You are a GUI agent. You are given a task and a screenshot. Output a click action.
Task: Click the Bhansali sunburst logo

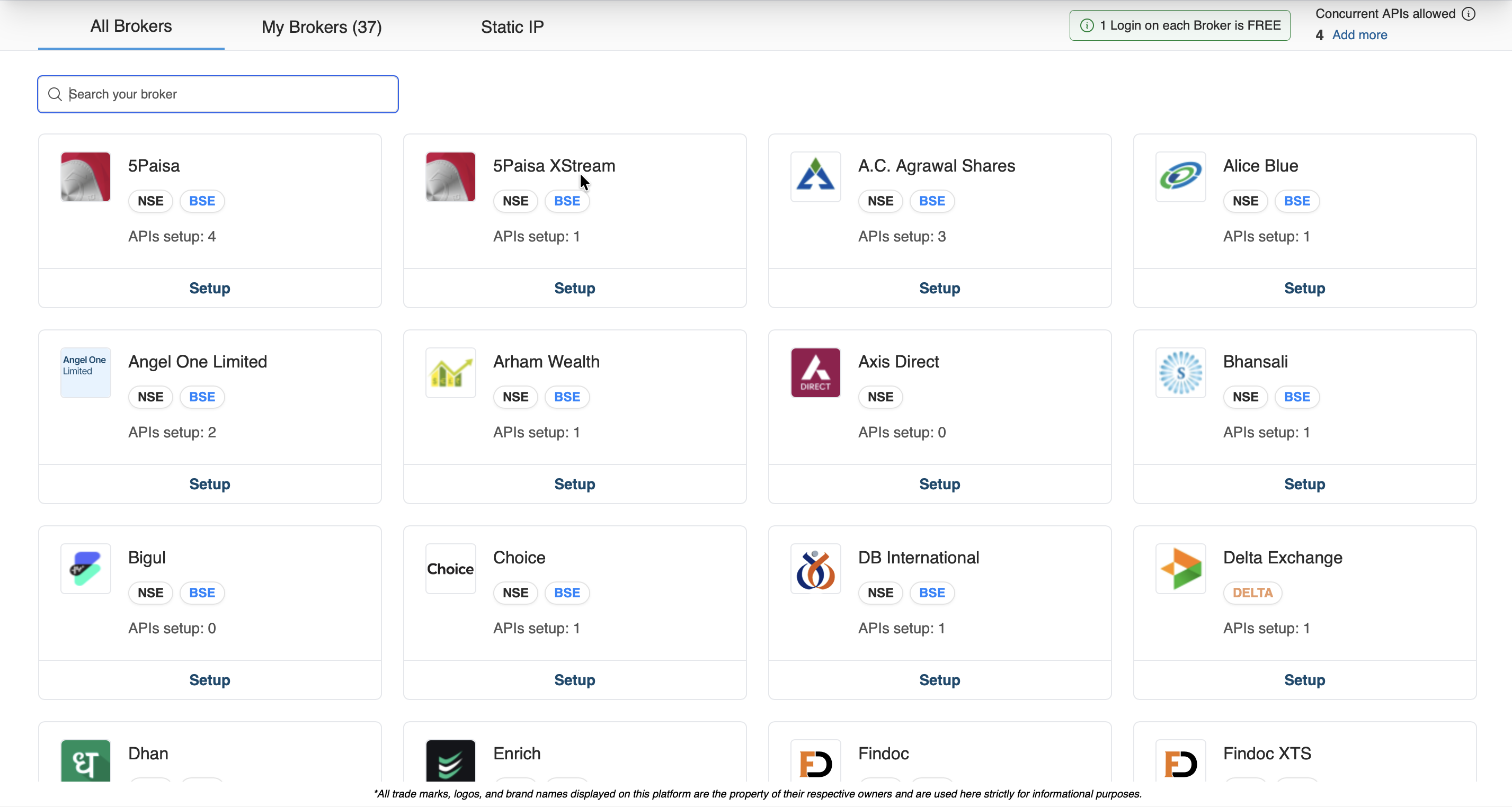click(x=1180, y=372)
